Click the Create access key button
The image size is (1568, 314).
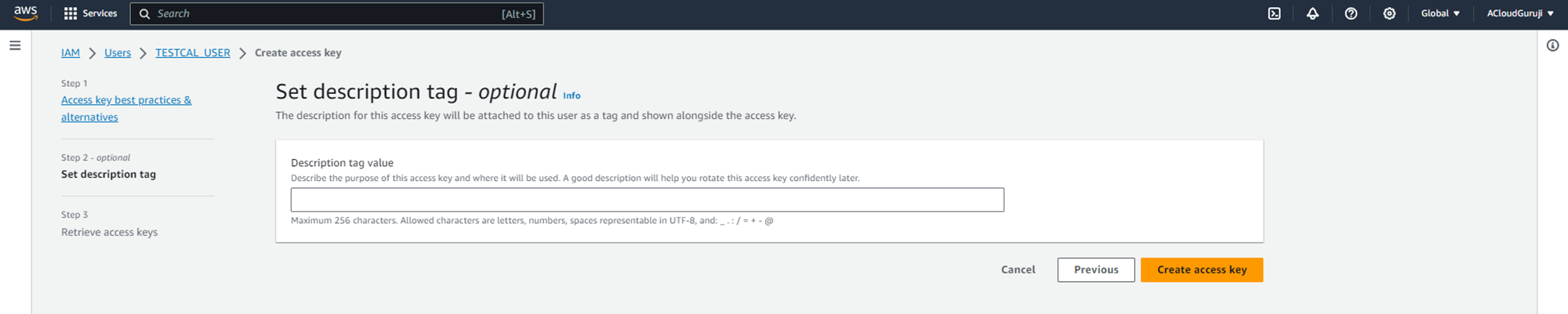(x=1201, y=269)
